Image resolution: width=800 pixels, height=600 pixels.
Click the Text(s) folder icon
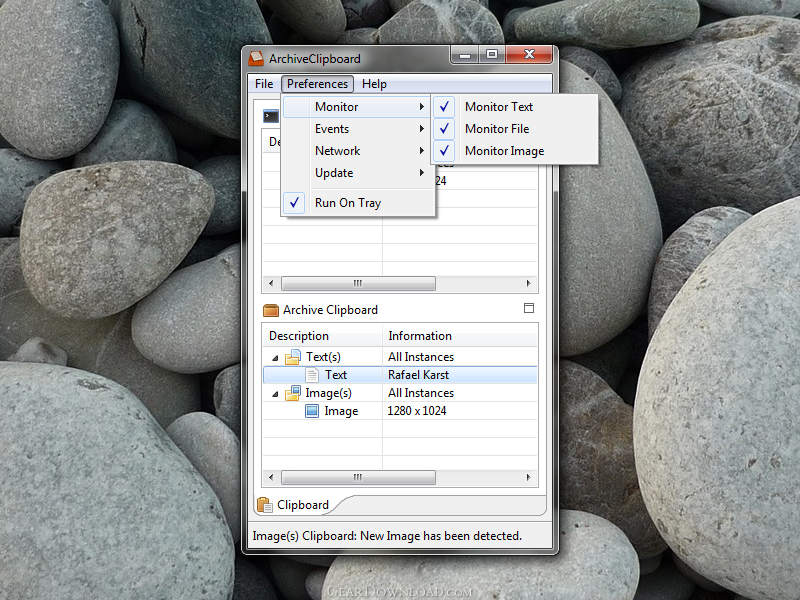[293, 357]
